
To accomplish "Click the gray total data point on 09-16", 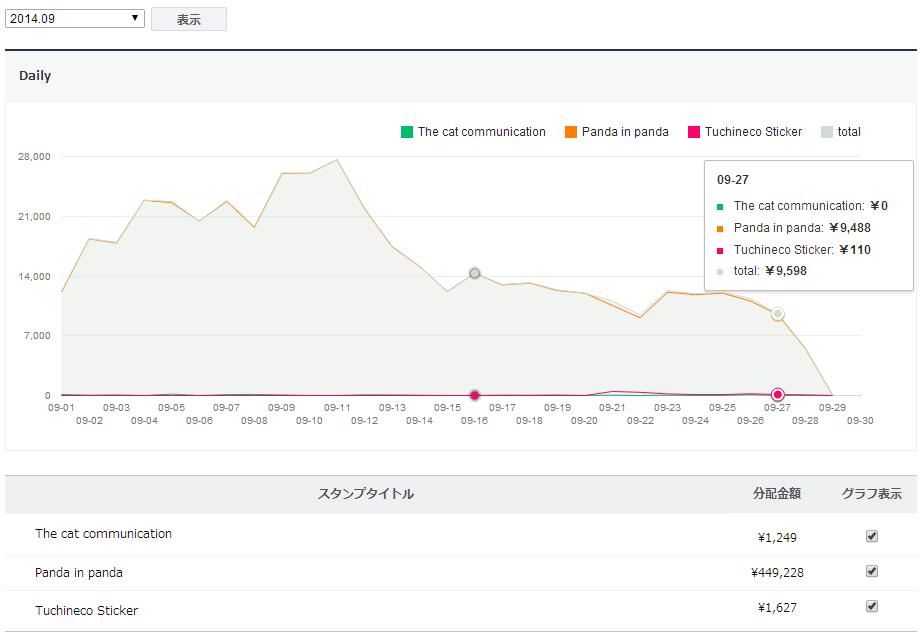I will pos(475,273).
